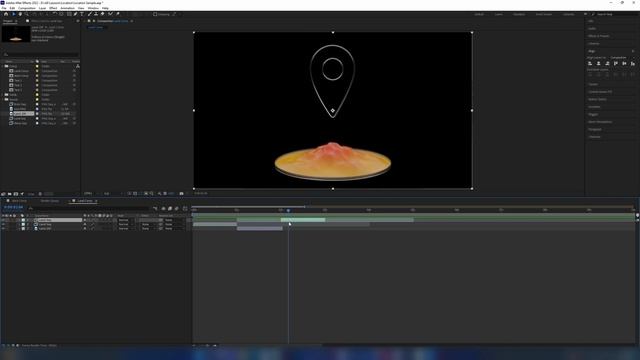640x360 pixels.
Task: Click the timeline current-time indicator handle
Action: pyautogui.click(x=288, y=210)
